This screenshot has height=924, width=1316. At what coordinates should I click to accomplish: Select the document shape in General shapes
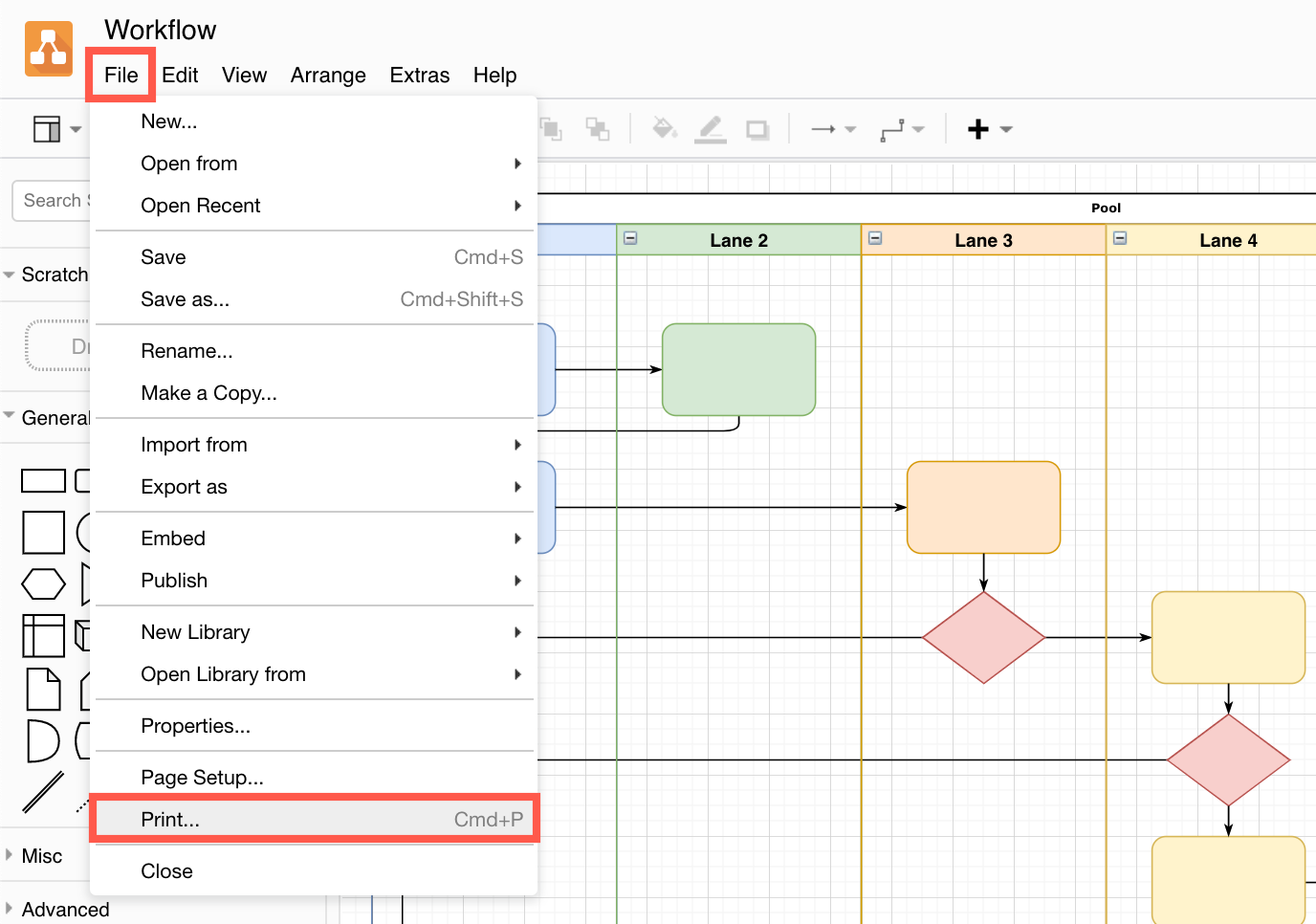[43, 690]
